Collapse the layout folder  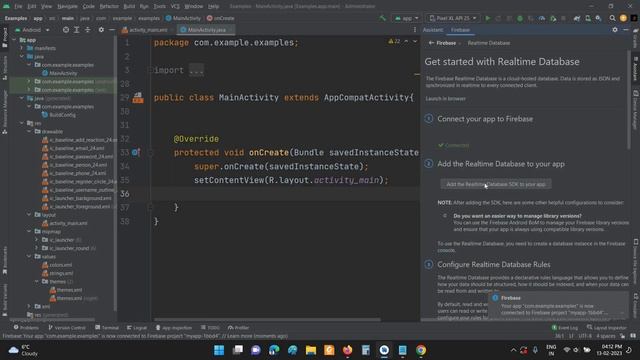coord(29,215)
